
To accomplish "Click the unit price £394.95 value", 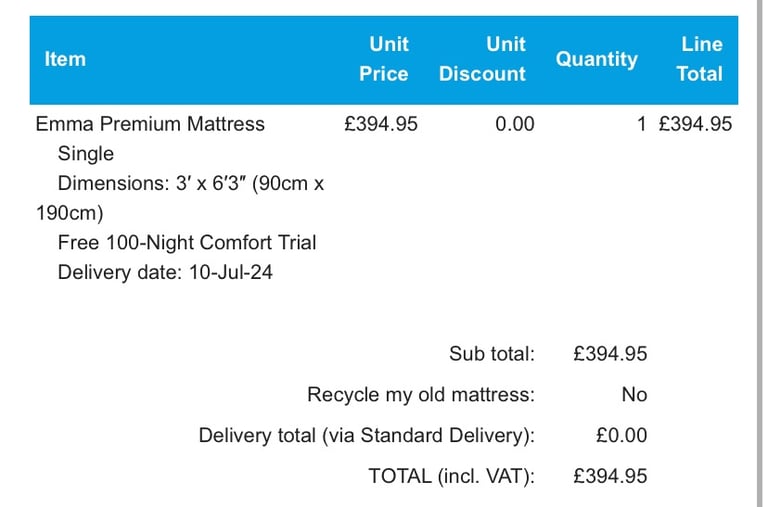I will point(380,124).
